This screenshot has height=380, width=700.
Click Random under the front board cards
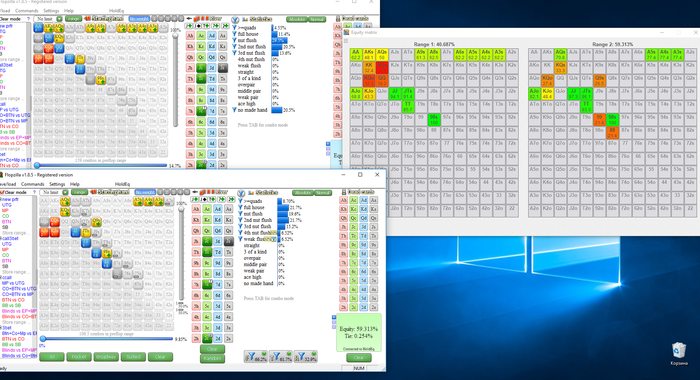(212, 359)
